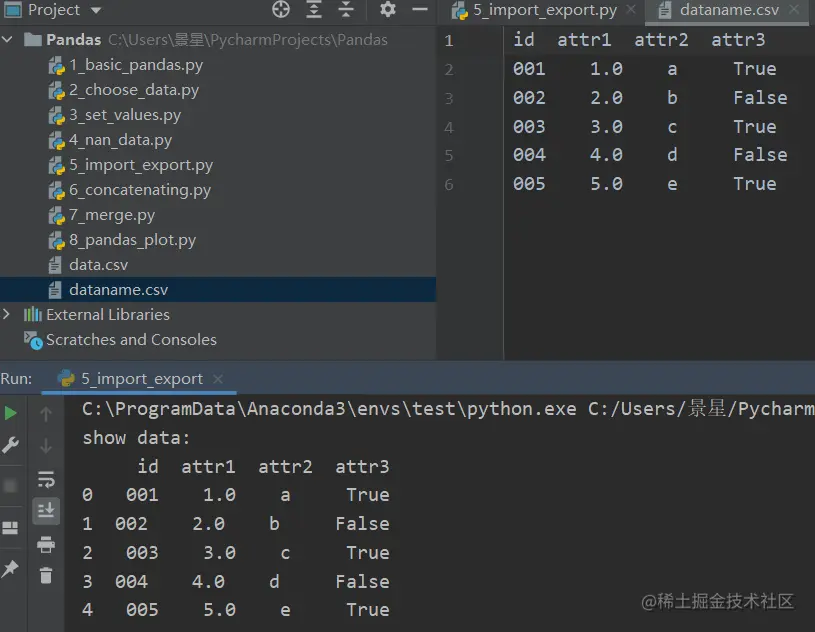815x632 pixels.
Task: Select 1_basic_pandas.py in project tree
Action: click(136, 65)
